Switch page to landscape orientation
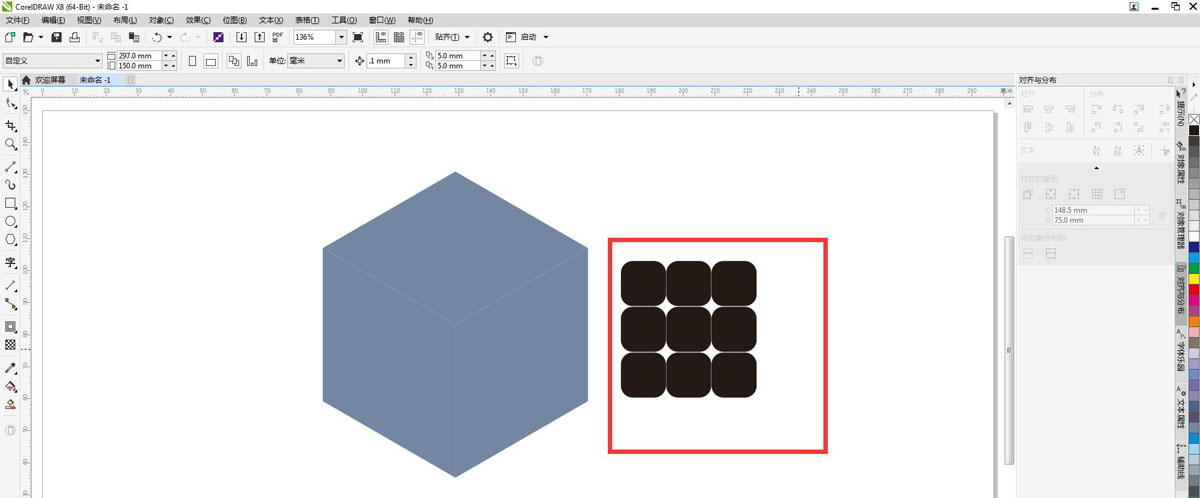The height and width of the screenshot is (498, 1200). pos(210,61)
